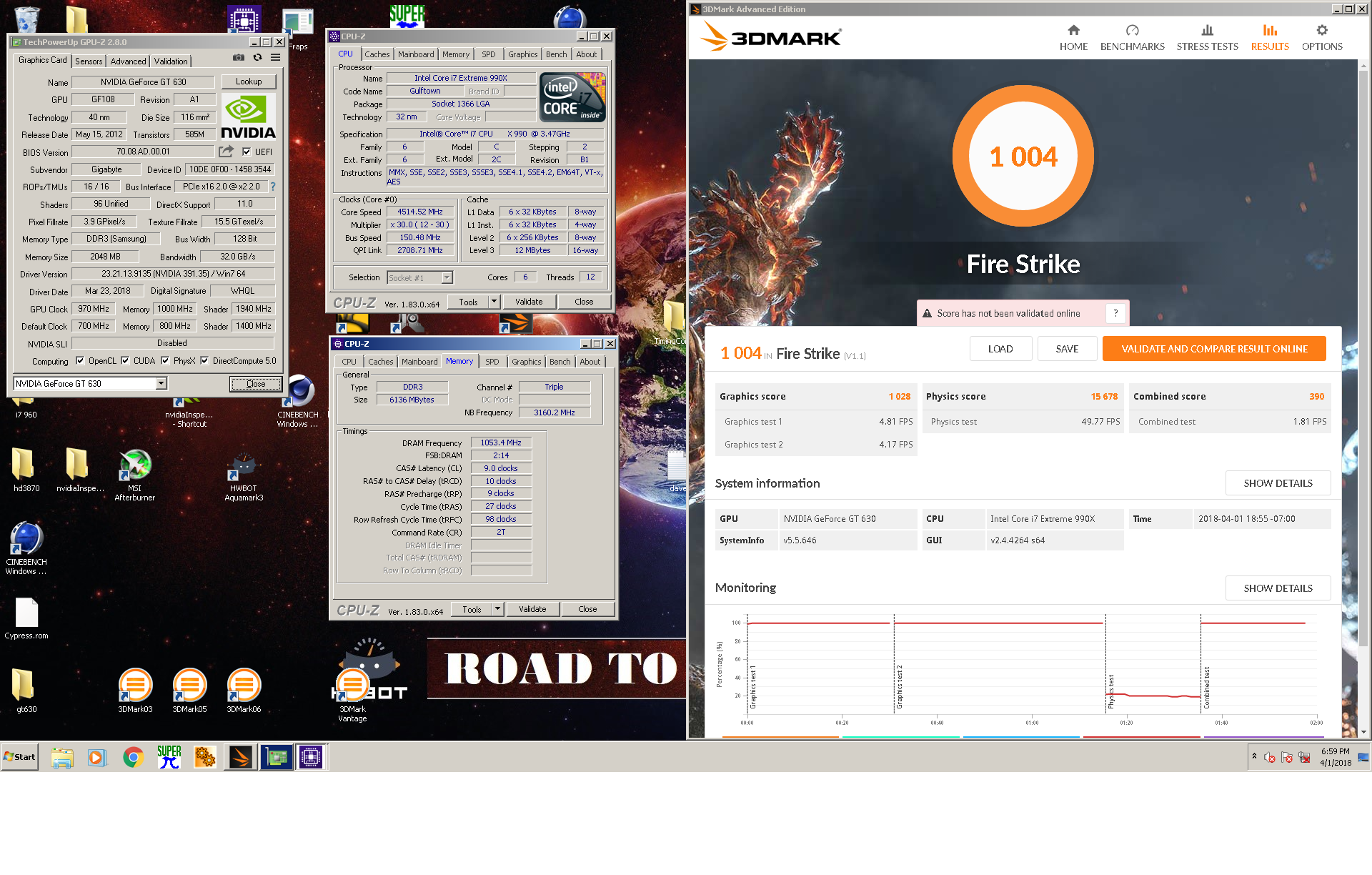Toggle the CUDA checkbox
1372x875 pixels.
(x=125, y=360)
